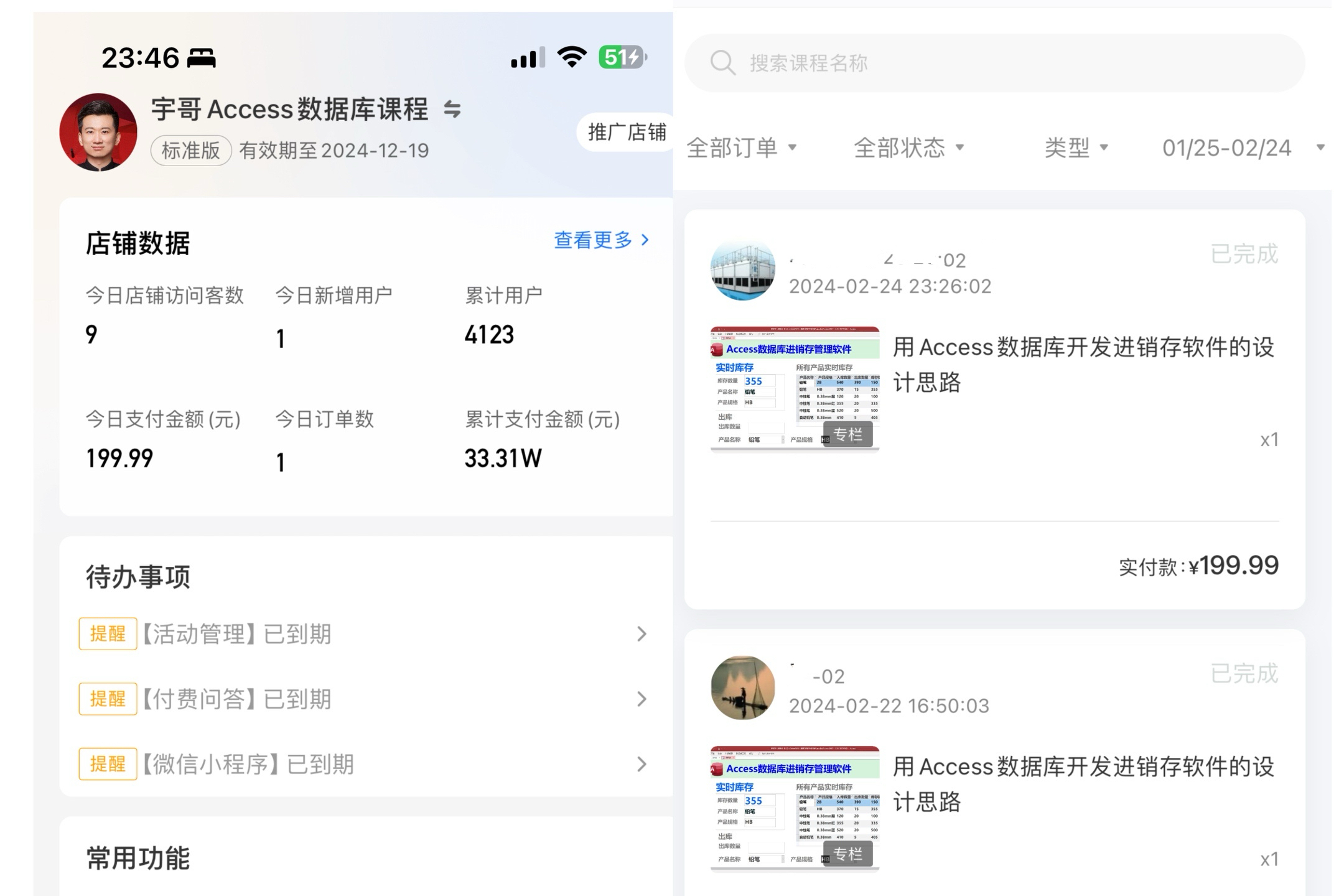
Task: Open course thumbnail in 02-24 order
Action: click(x=795, y=388)
